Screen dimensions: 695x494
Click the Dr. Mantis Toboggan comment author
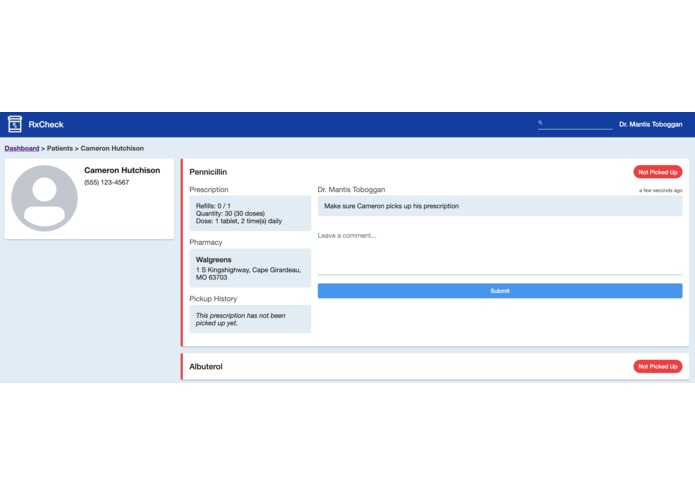coord(351,189)
